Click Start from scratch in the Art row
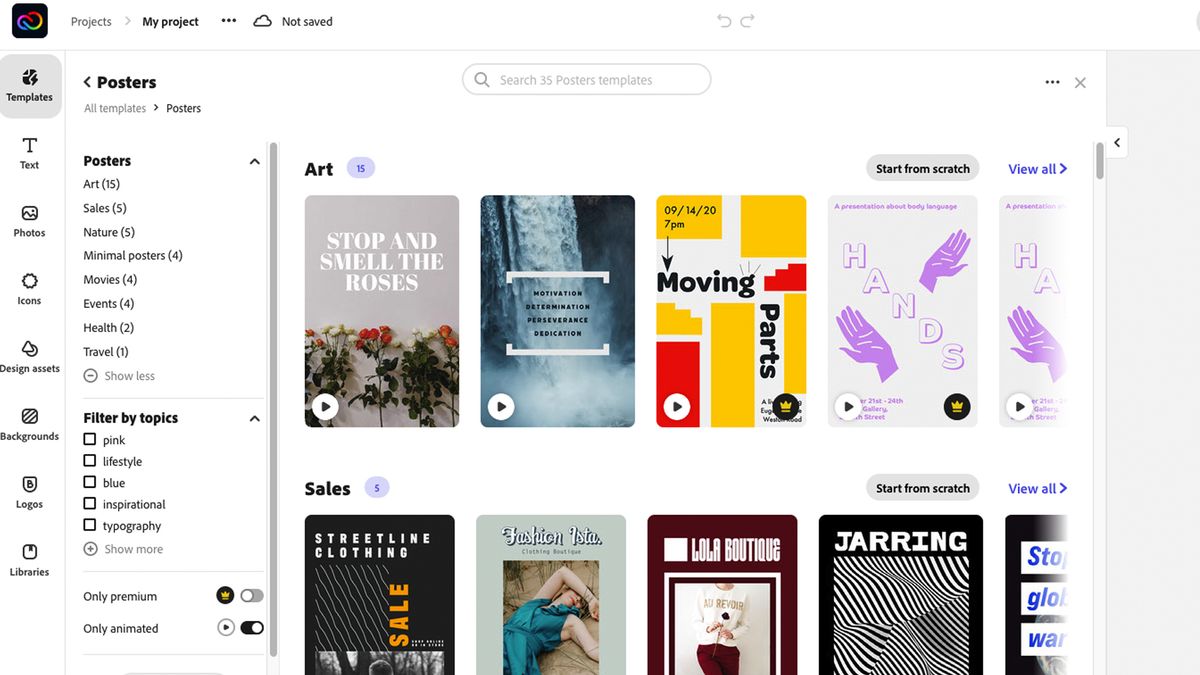This screenshot has width=1200, height=675. click(x=921, y=168)
